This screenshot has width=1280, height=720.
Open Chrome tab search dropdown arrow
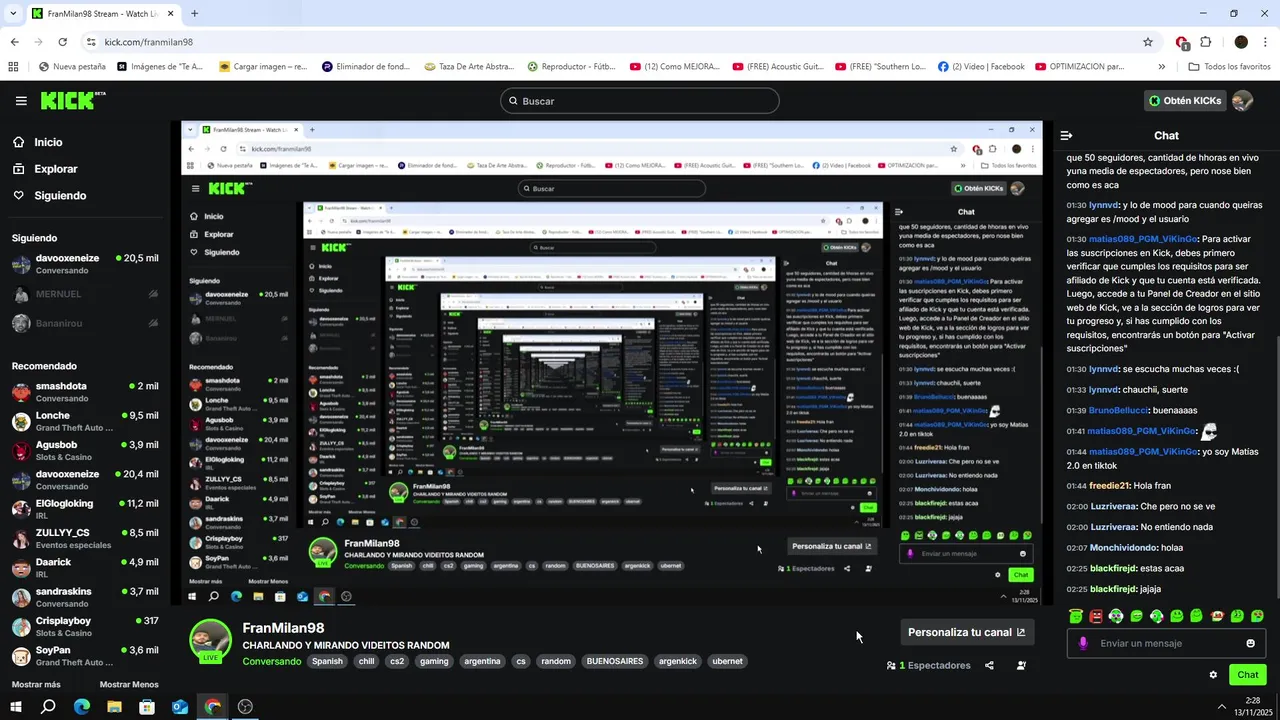click(x=13, y=14)
